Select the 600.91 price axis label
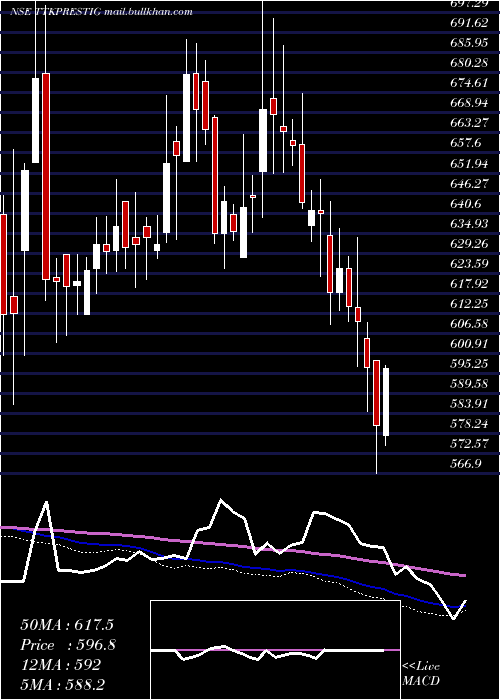 click(x=469, y=344)
